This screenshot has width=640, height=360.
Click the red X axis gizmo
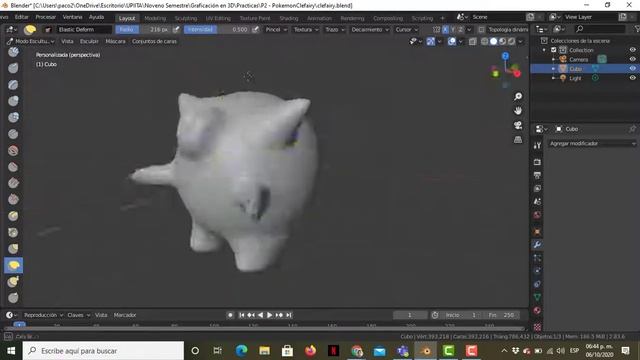click(517, 73)
